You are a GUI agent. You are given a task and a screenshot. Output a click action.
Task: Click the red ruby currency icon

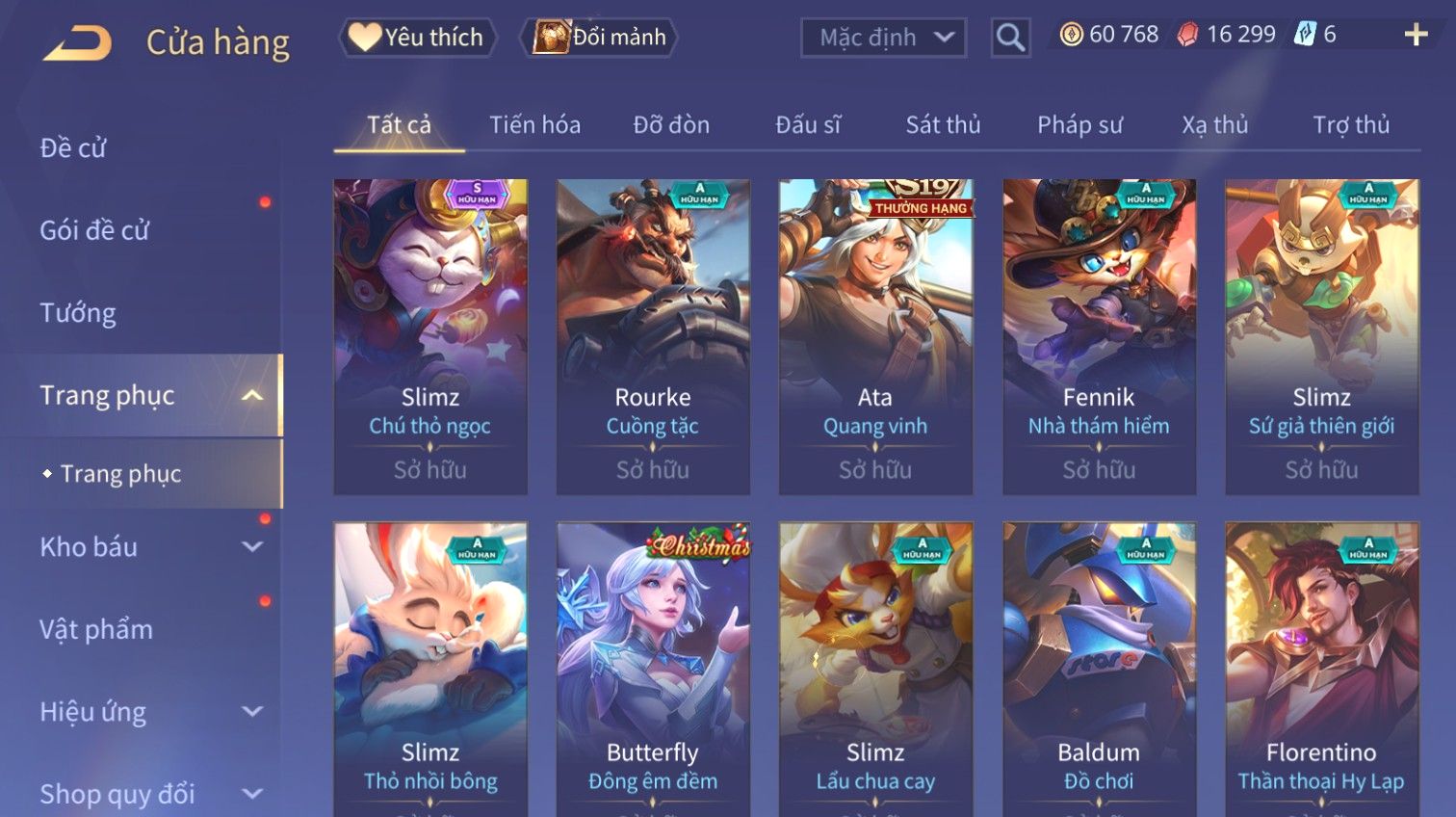[1188, 35]
